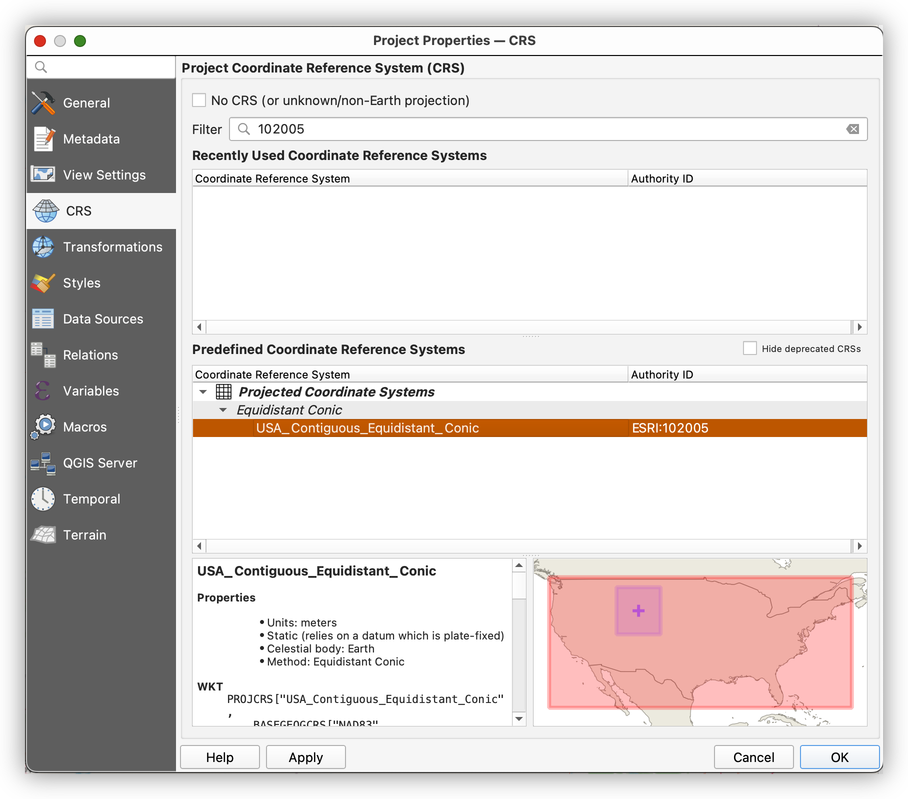Screen dimensions: 908x799
Task: Open the Data Sources table icon
Action: [x=43, y=319]
